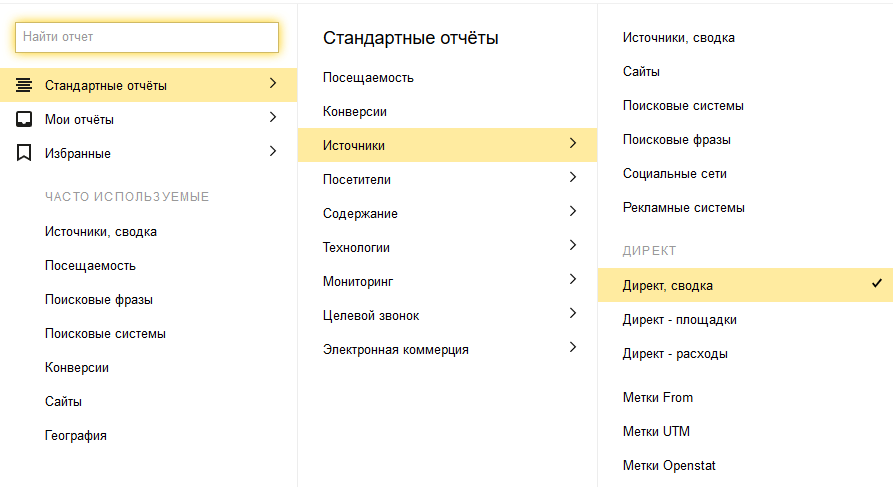Select Посещаемость in standard reports column
This screenshot has width=893, height=487.
click(368, 78)
